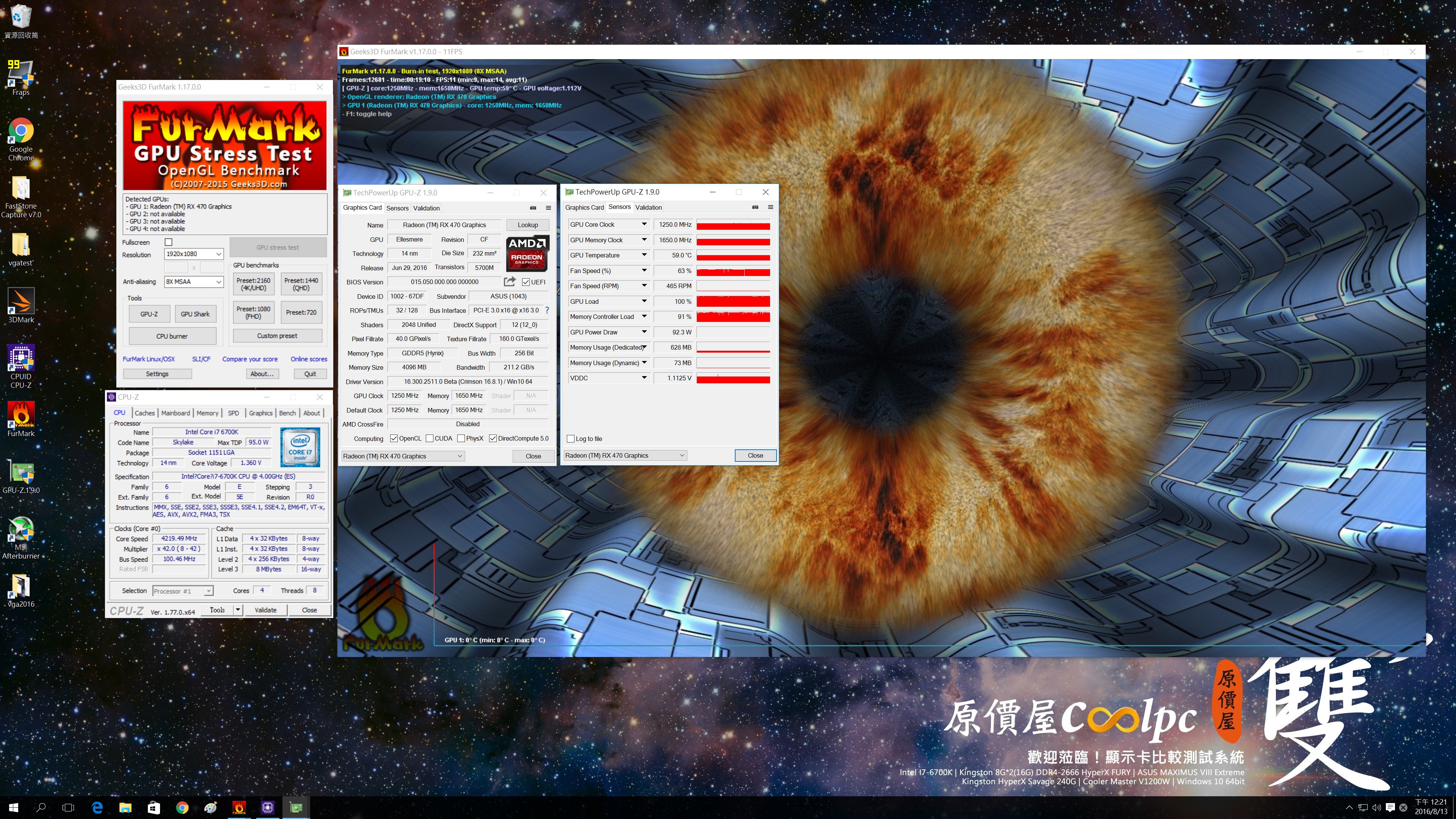Click the camera icon in GPU-Z Sensors window
Image resolution: width=1456 pixels, height=819 pixels.
755,207
